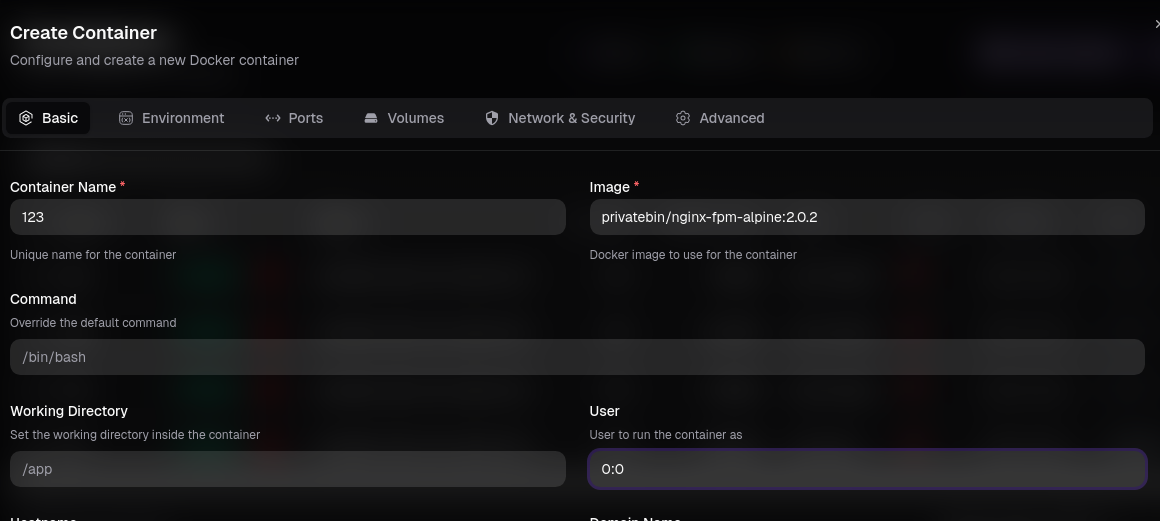The width and height of the screenshot is (1160, 521).
Task: Select the Network & Security tab
Action: point(571,118)
